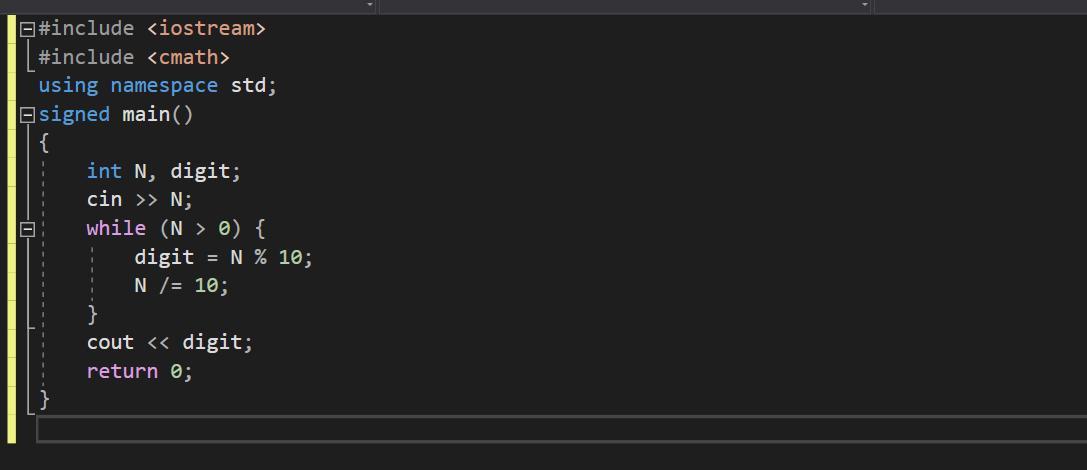
Task: Click the iostream header name
Action: 207,28
